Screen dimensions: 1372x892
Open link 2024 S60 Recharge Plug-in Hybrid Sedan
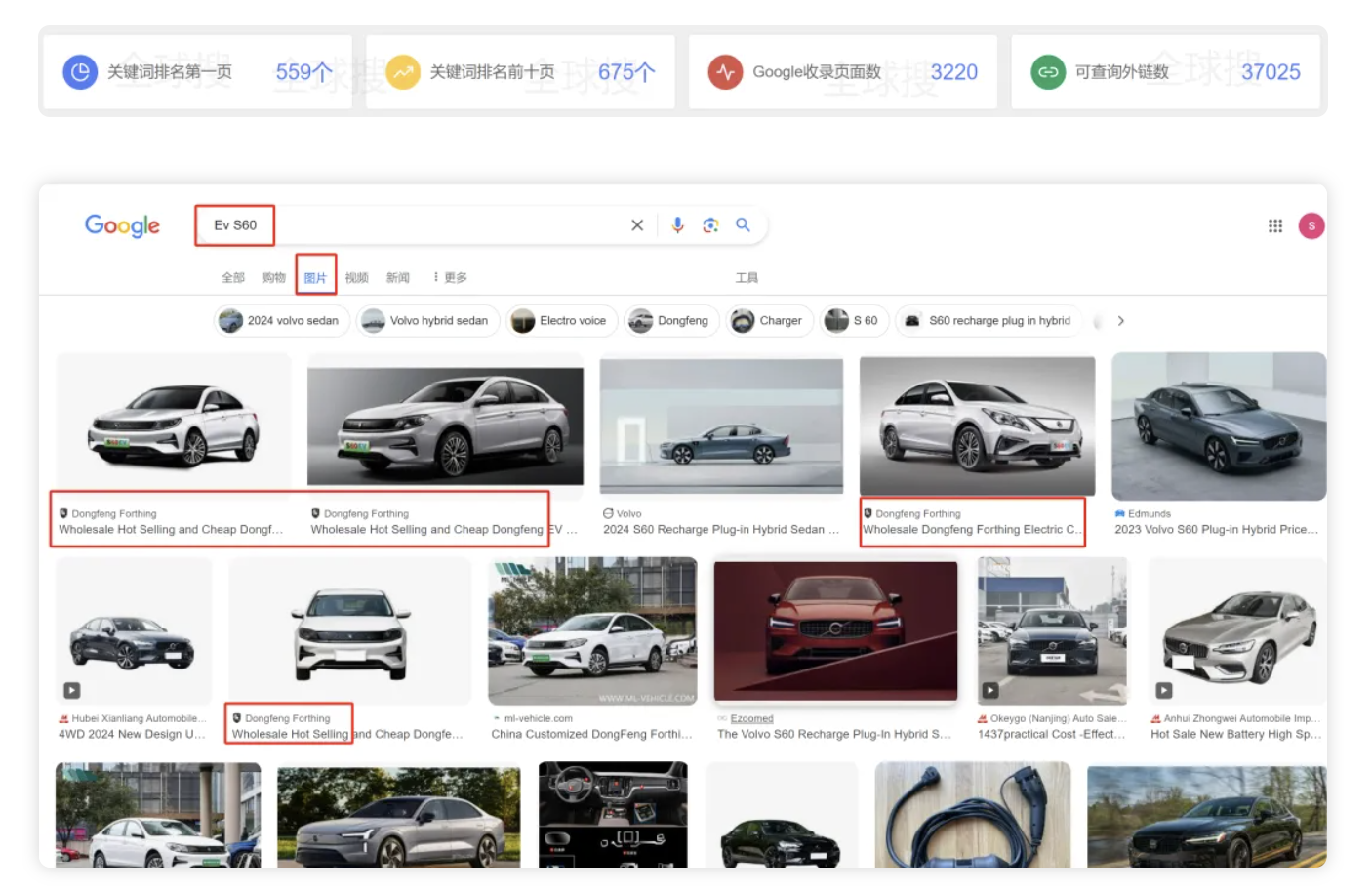tap(721, 529)
